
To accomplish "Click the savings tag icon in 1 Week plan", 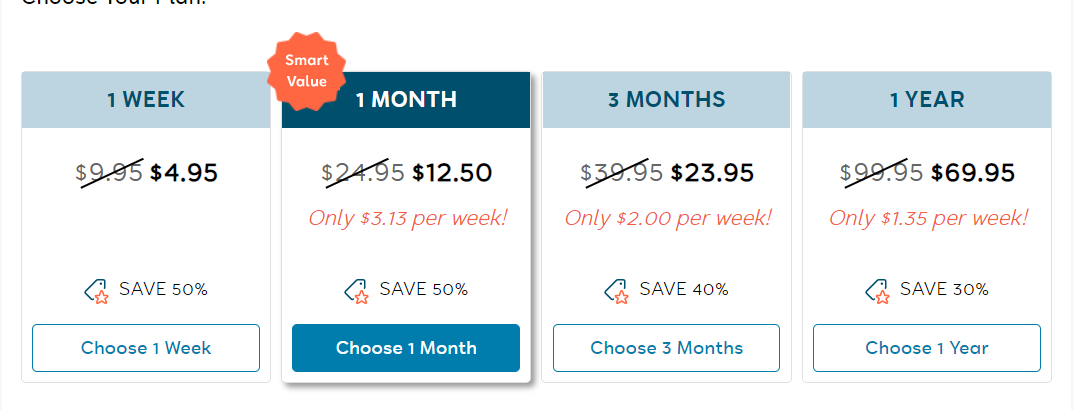I will point(97,291).
